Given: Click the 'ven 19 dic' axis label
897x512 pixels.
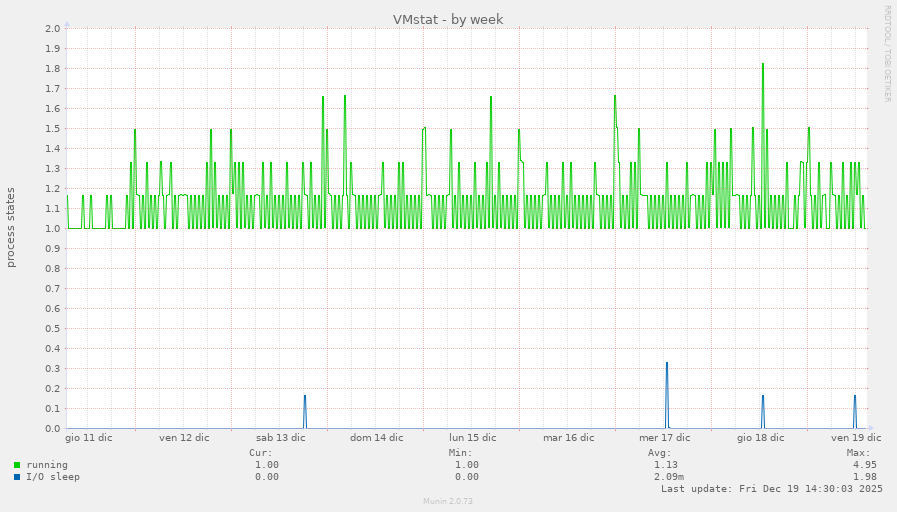Looking at the screenshot, I should tap(856, 438).
